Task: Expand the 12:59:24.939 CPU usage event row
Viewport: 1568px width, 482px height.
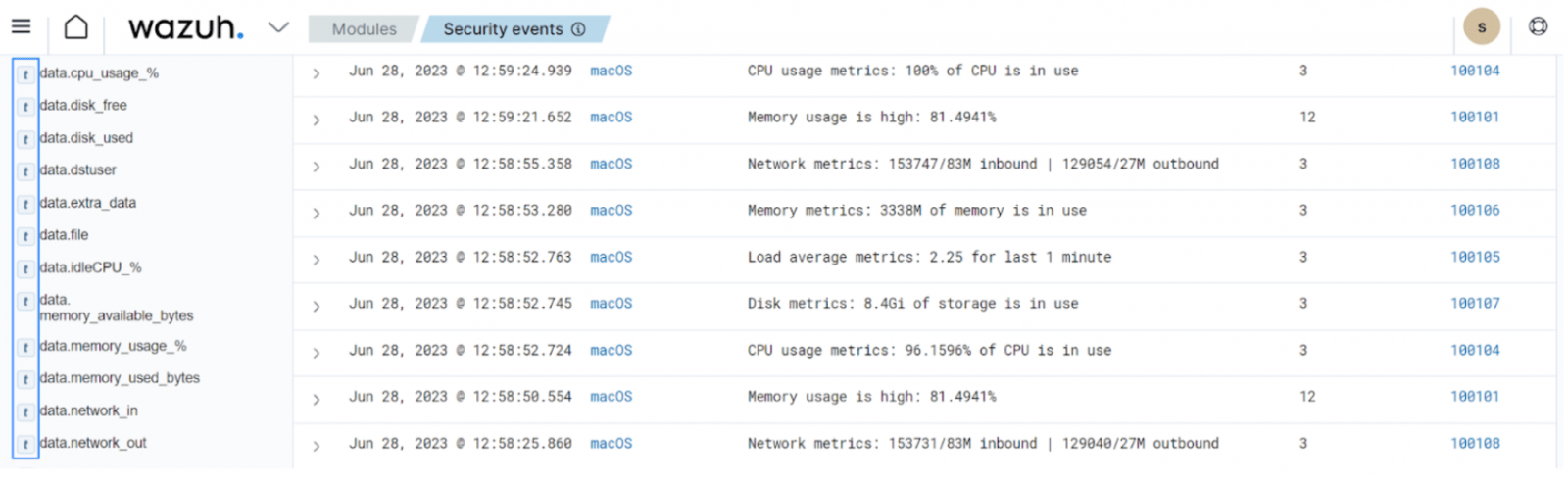Action: (x=316, y=73)
